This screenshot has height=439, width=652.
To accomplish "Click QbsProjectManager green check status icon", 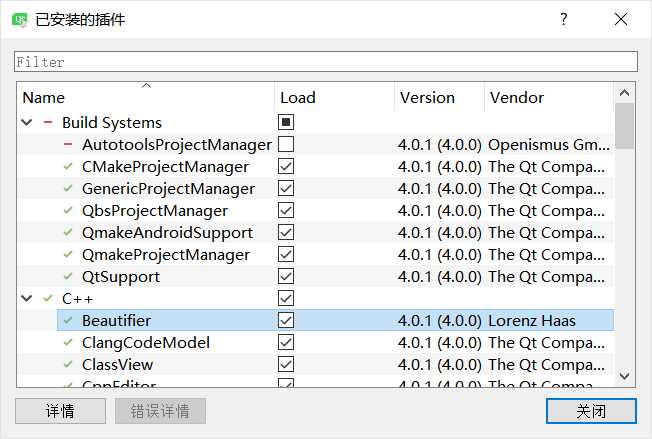I will 68,210.
